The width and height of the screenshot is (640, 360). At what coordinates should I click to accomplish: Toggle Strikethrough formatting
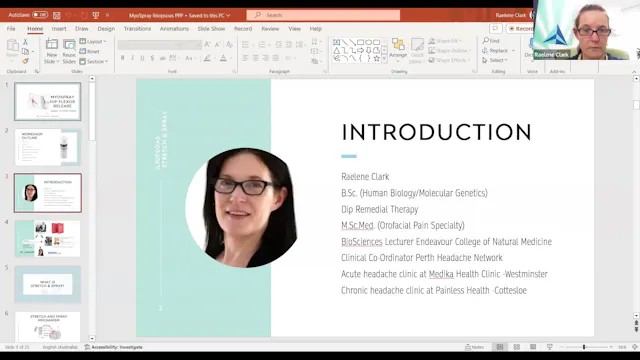162,58
